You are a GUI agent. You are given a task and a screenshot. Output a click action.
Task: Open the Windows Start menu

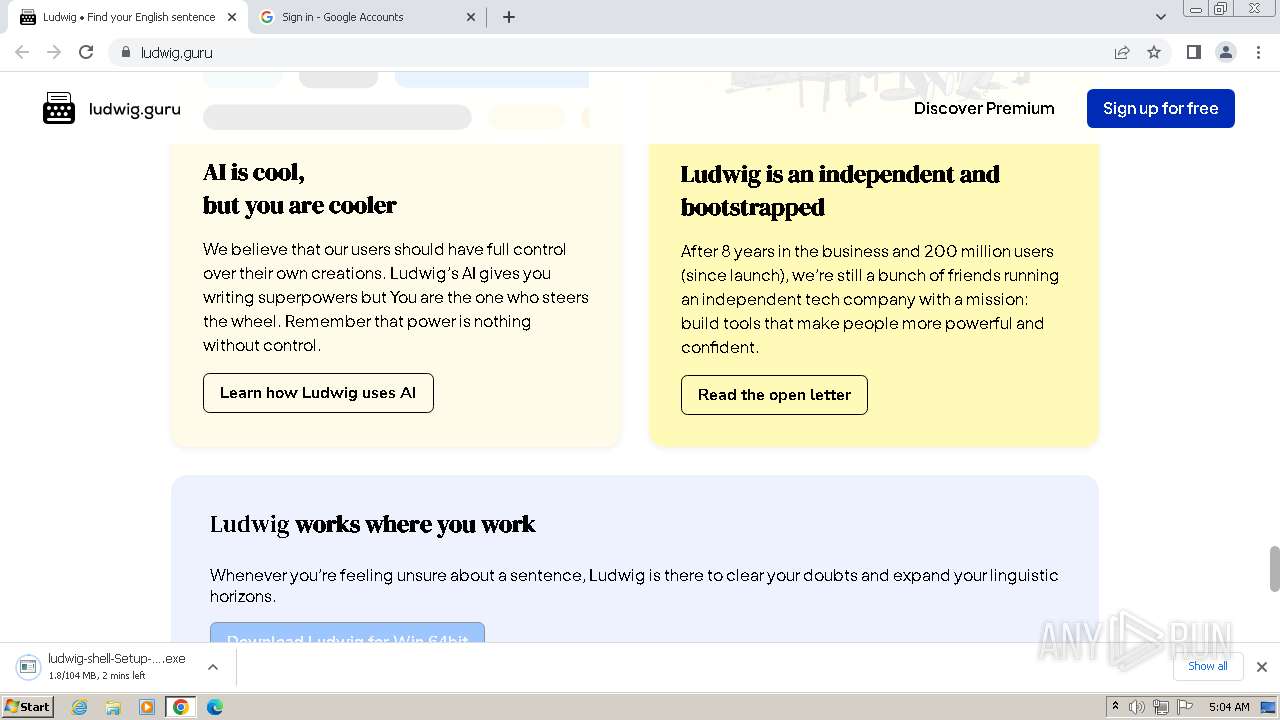click(27, 707)
